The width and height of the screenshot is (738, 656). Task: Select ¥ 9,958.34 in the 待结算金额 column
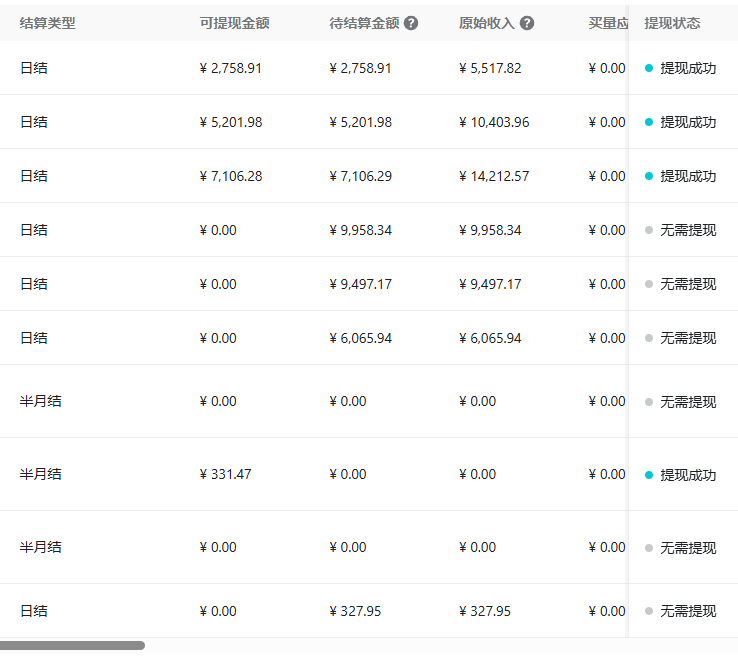pyautogui.click(x=361, y=231)
